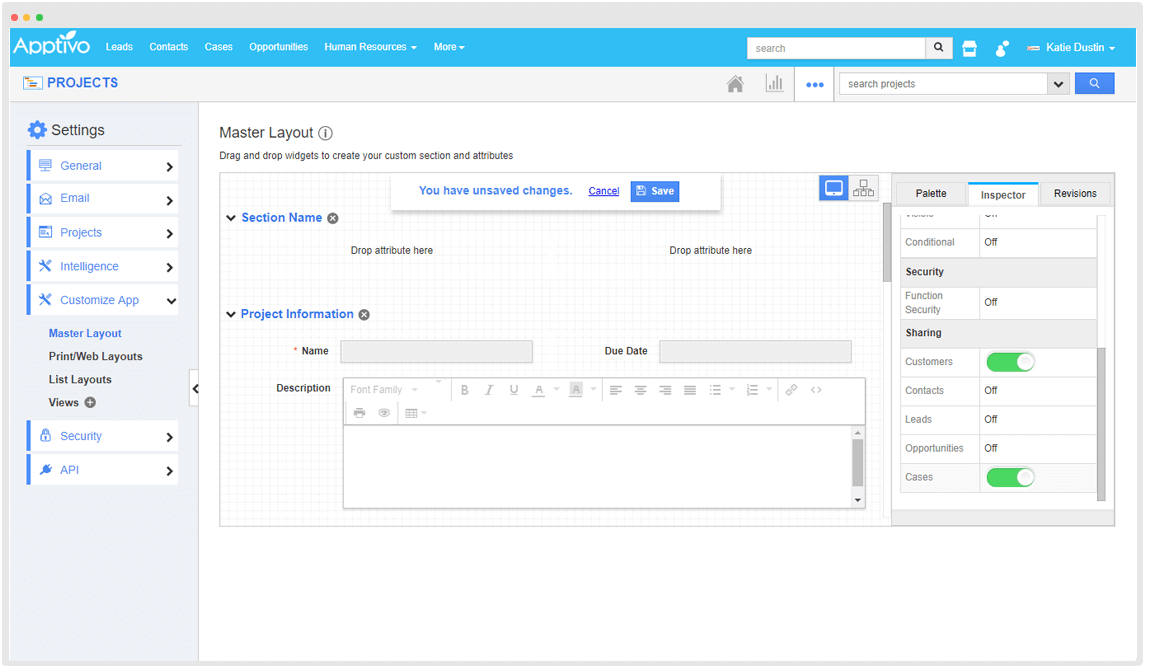Turn off the Cases sharing toggle
The image size is (1150, 670).
click(1010, 478)
